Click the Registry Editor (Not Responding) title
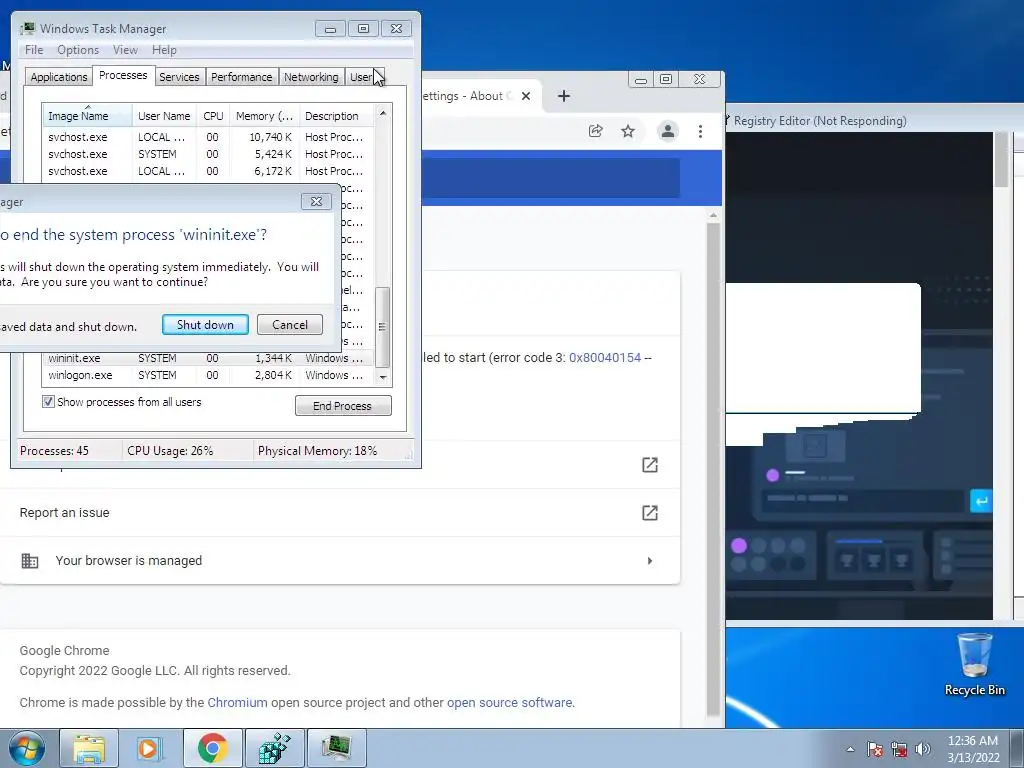The height and width of the screenshot is (768, 1024). tap(820, 121)
